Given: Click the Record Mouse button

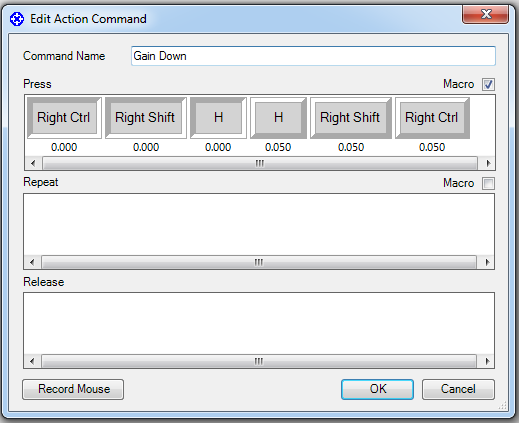Looking at the screenshot, I should tap(73, 389).
